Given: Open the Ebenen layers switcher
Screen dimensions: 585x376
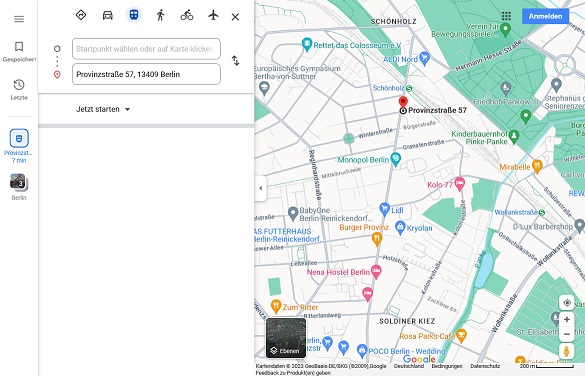Looking at the screenshot, I should [x=286, y=338].
